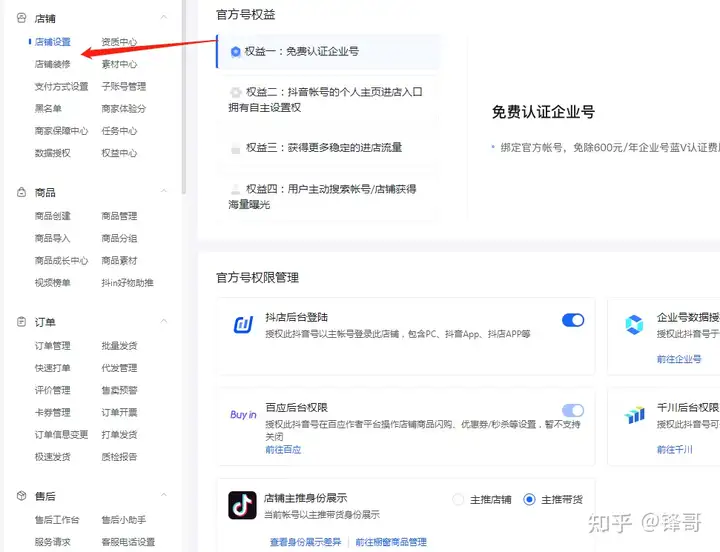720x552 pixels.
Task: Click the 售后 section box icon
Action: pyautogui.click(x=21, y=496)
